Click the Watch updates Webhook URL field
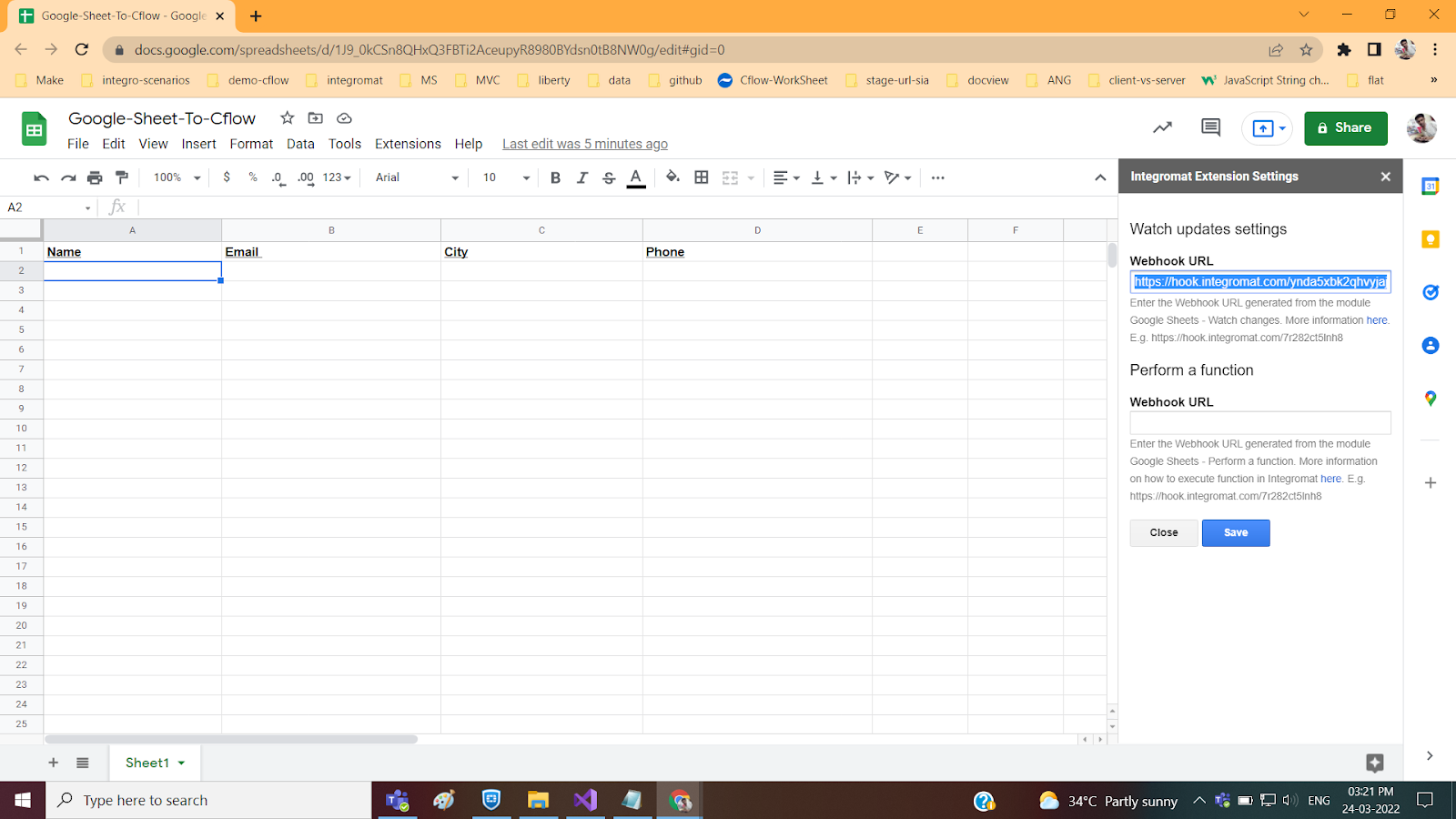 (1260, 282)
